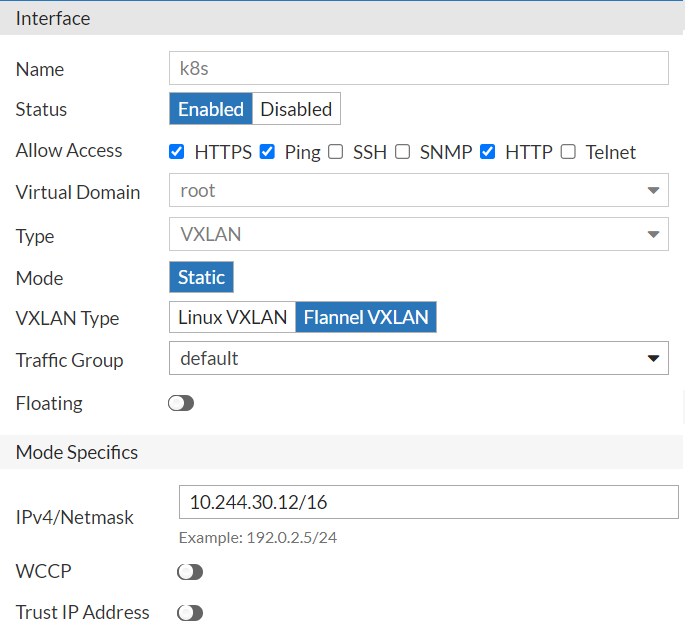Turn on the WCCP toggle
This screenshot has width=685, height=639.
coord(189,572)
